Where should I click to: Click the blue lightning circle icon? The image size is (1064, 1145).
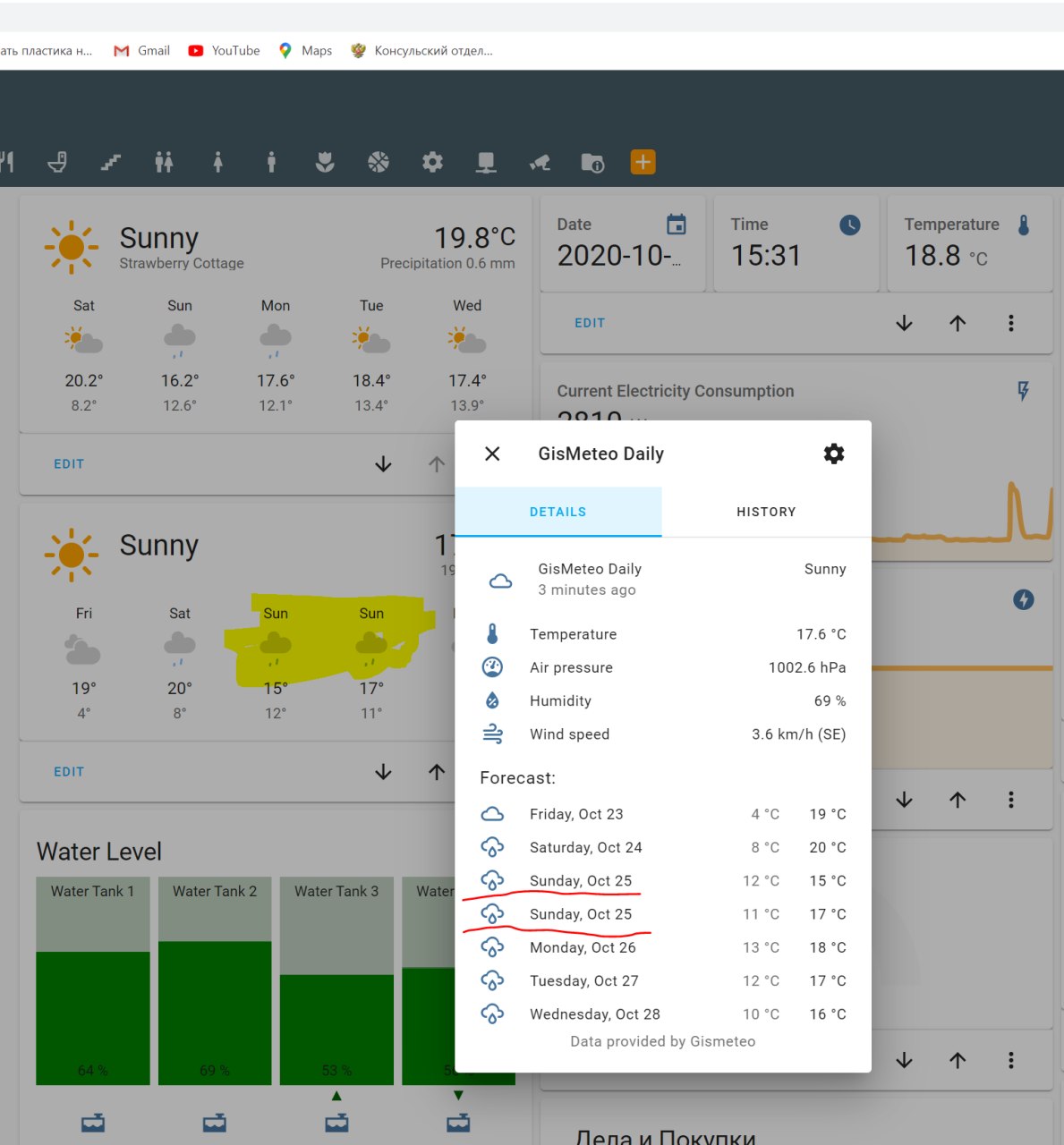(1024, 599)
